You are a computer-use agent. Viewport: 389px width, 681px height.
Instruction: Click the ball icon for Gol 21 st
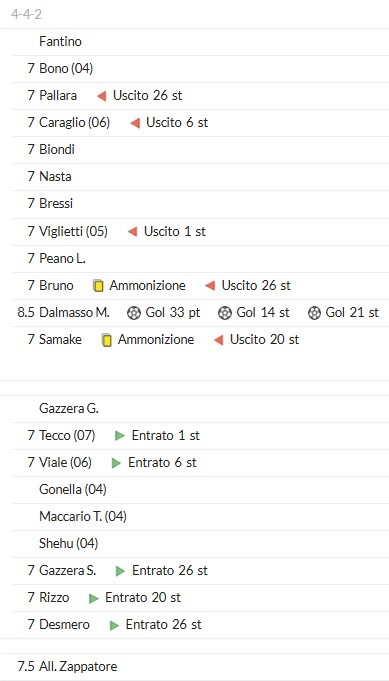coord(314,313)
